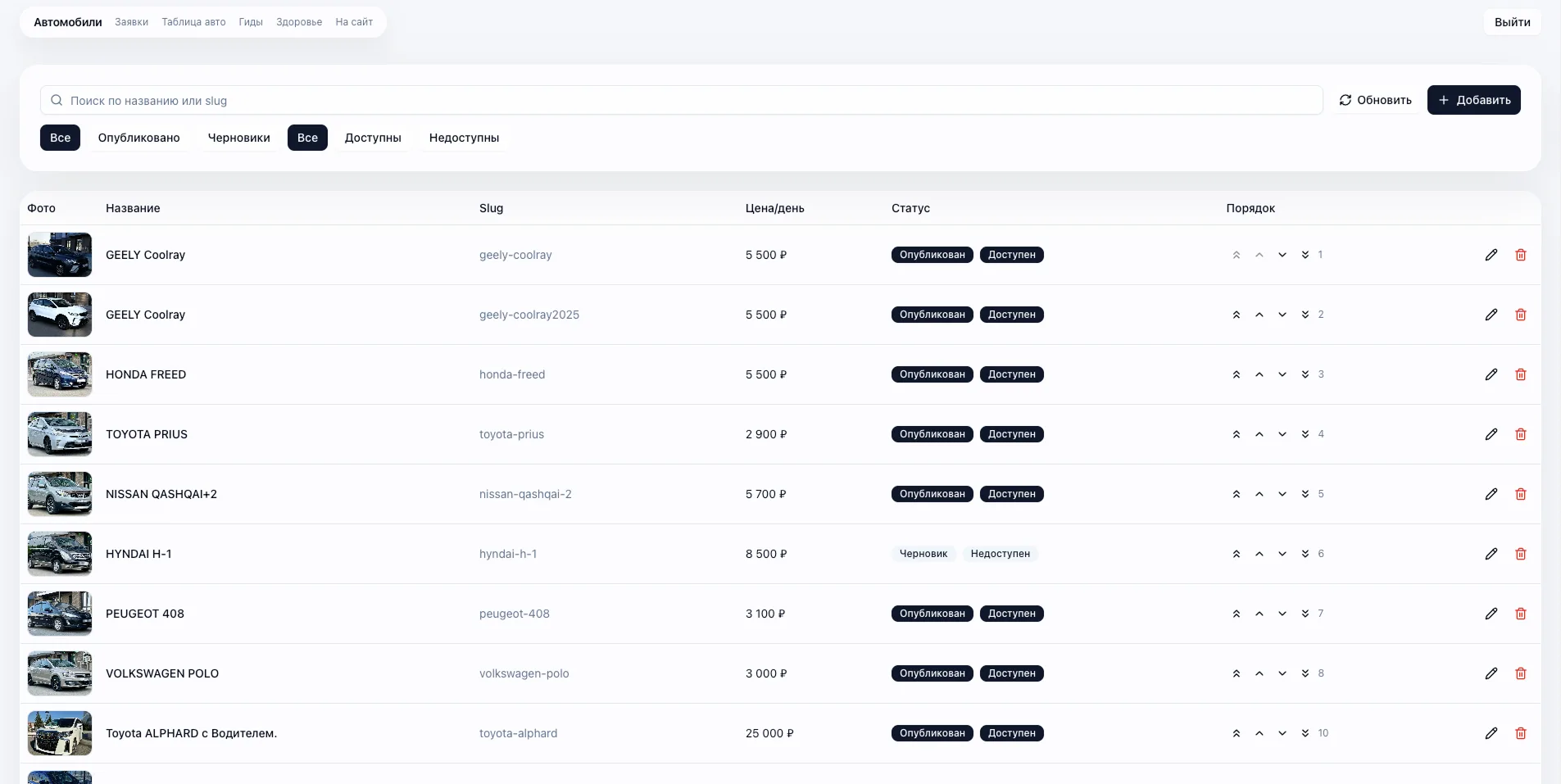1561x784 pixels.
Task: Click the Выйти logout button
Action: (1513, 22)
